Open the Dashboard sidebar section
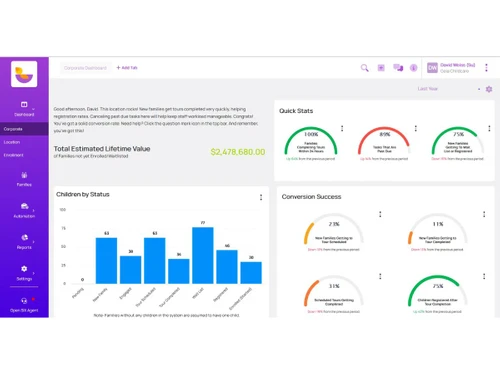500x375 pixels. pos(24,109)
